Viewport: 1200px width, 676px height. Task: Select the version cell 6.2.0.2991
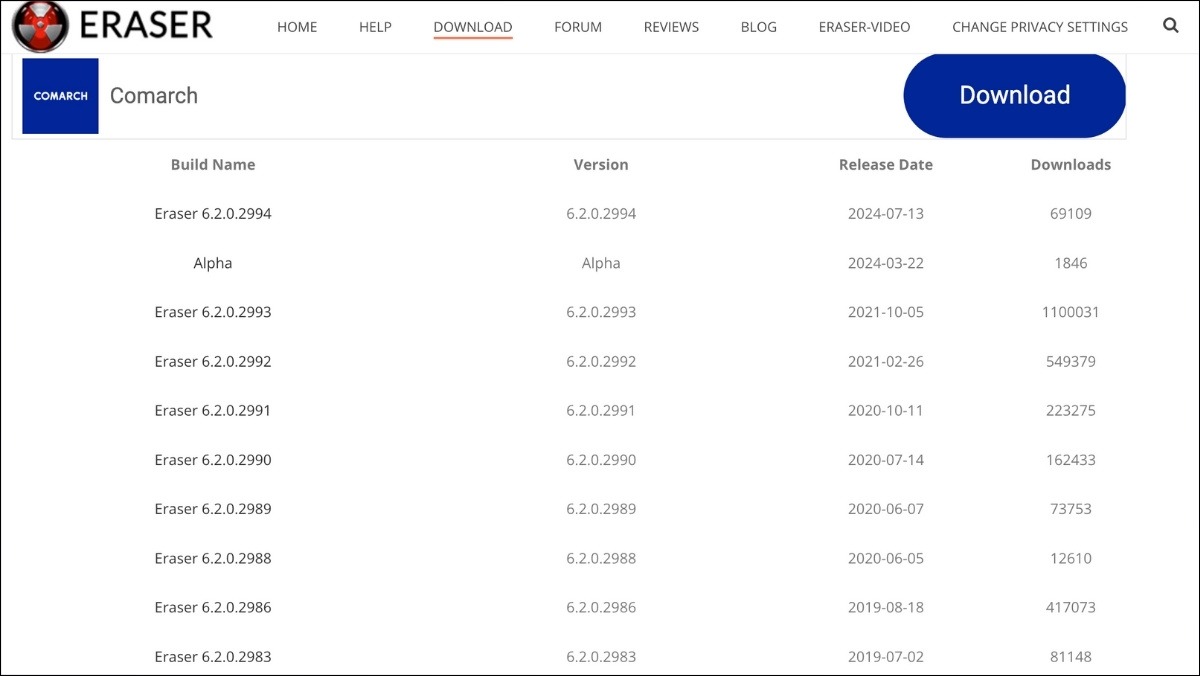tap(601, 410)
